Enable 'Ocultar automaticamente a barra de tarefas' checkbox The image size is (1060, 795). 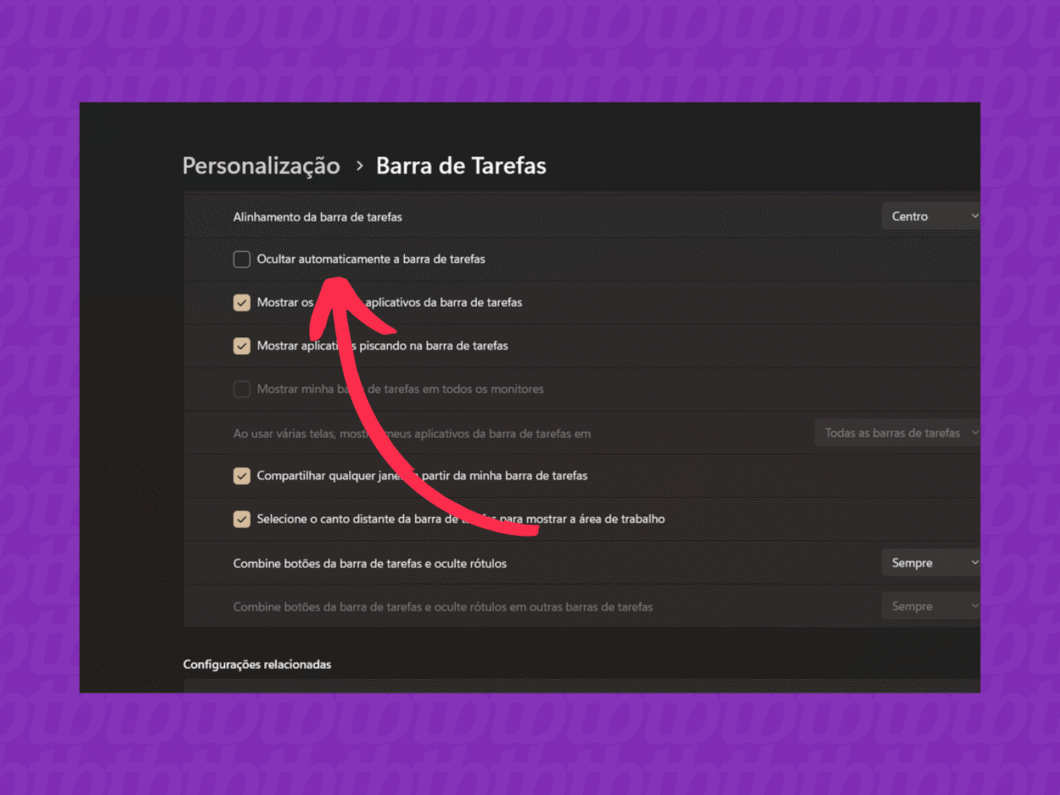click(x=241, y=260)
